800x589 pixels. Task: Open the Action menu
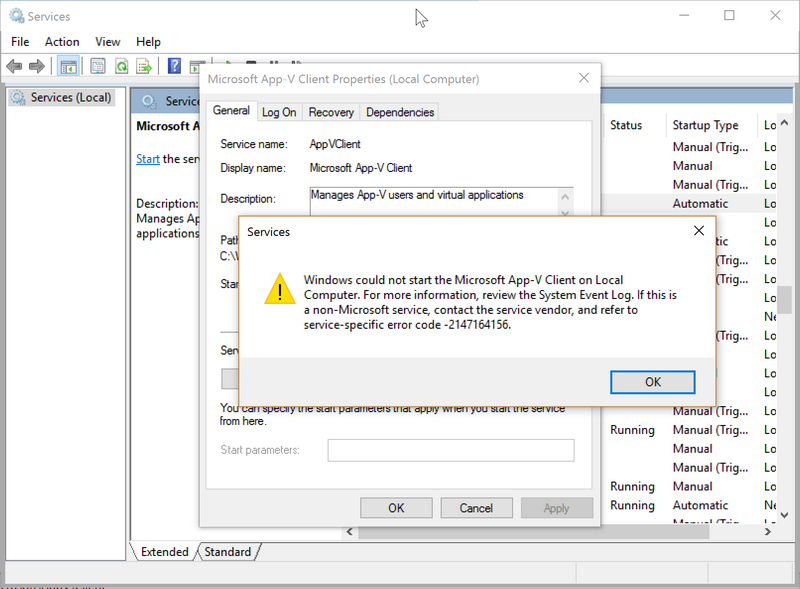pyautogui.click(x=62, y=42)
